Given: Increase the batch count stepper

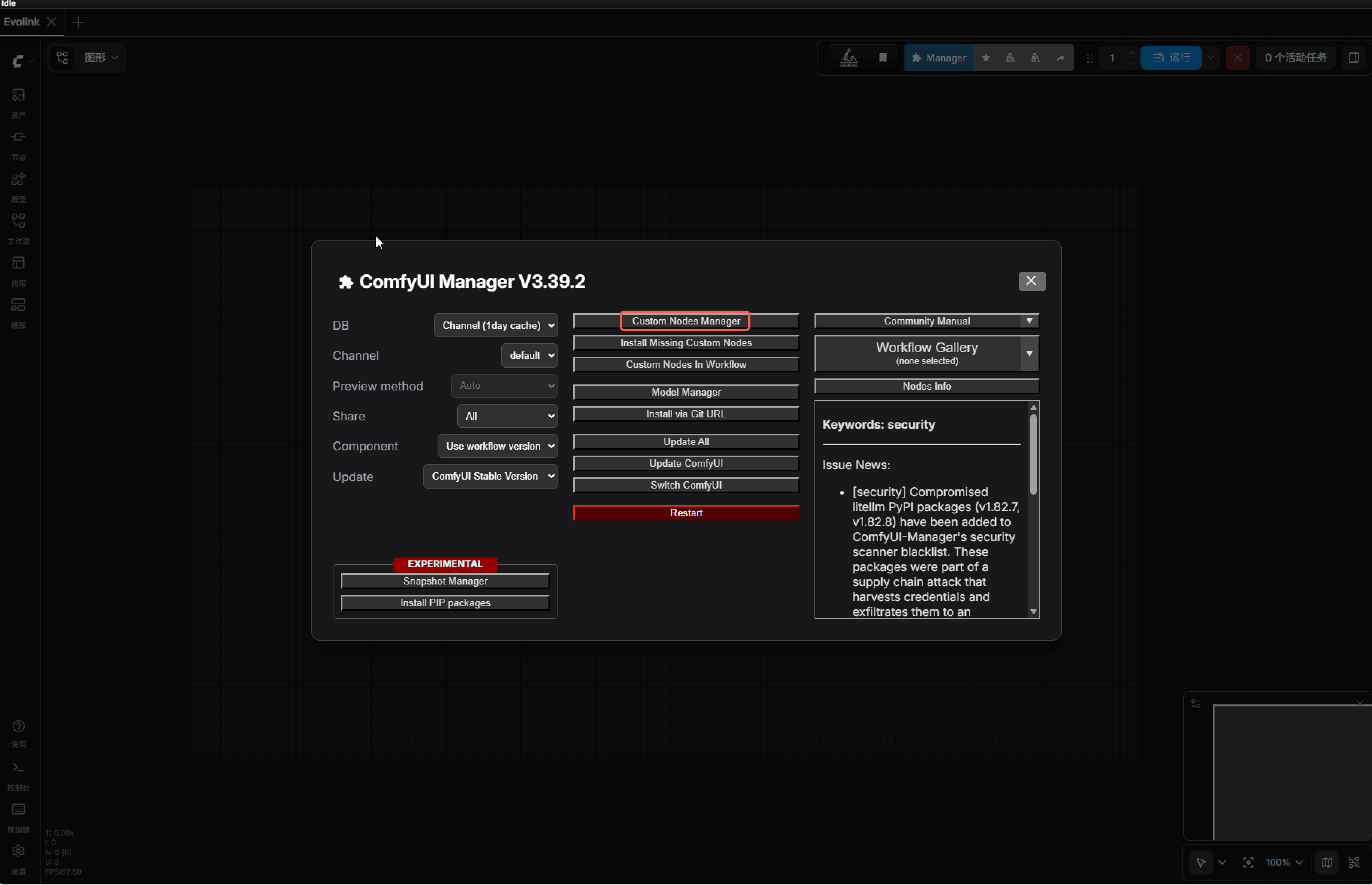Looking at the screenshot, I should [1131, 52].
